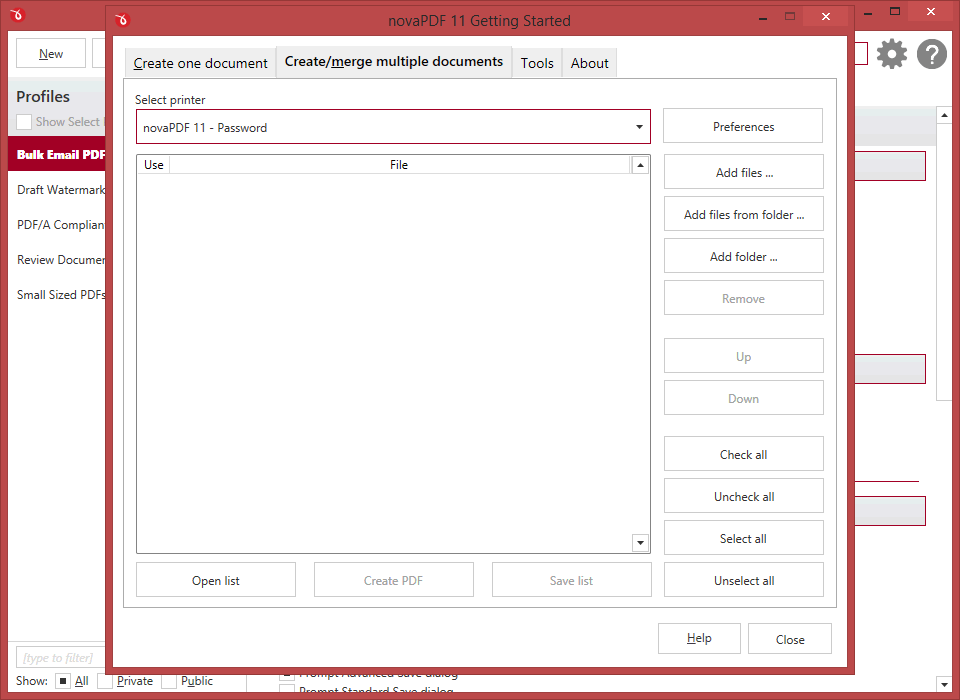The image size is (960, 700).
Task: Click the Down button
Action: [743, 398]
